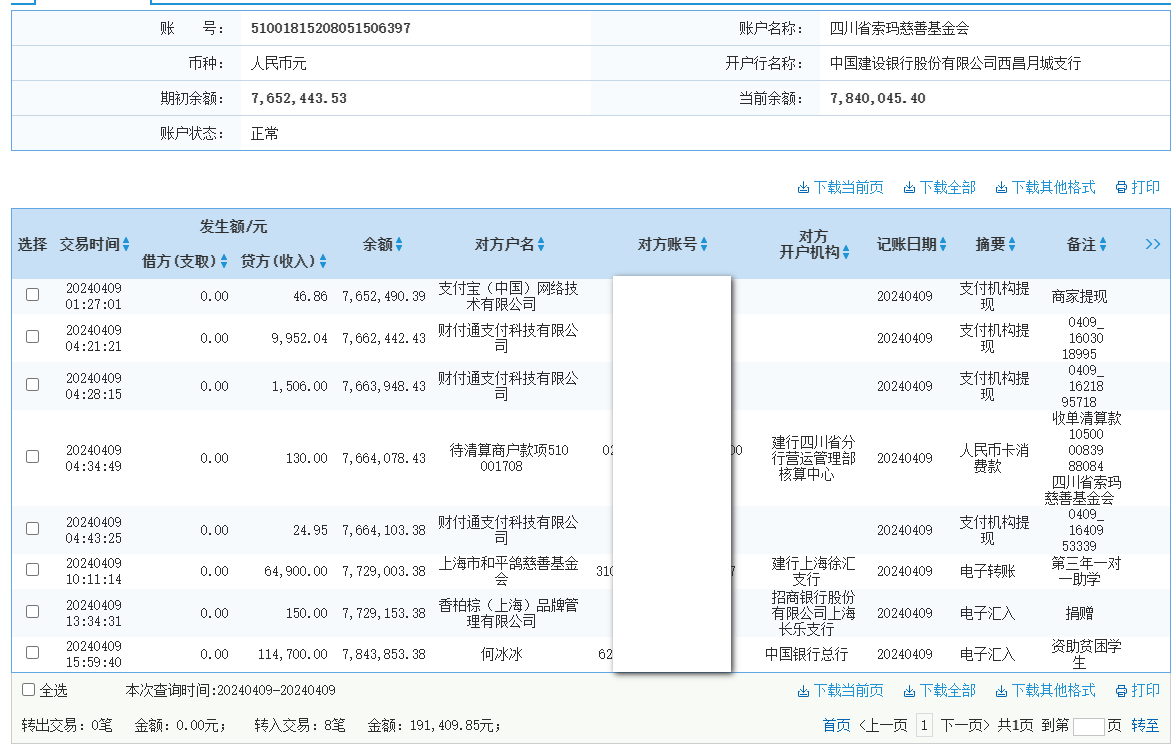Click current page number 1
1175x745 pixels.
[x=924, y=726]
